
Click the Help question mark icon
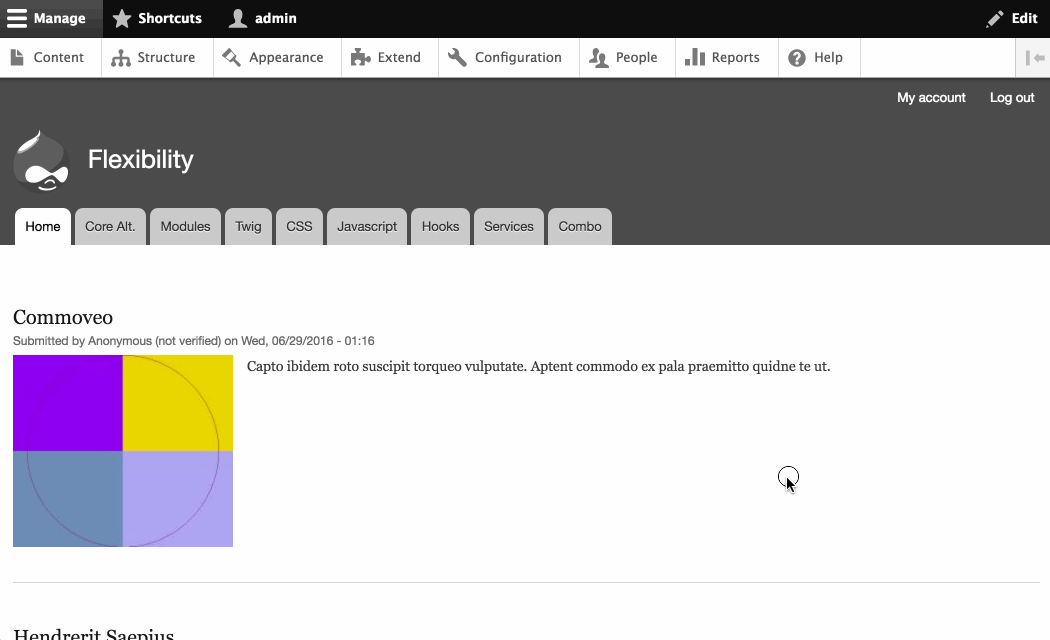(x=797, y=58)
